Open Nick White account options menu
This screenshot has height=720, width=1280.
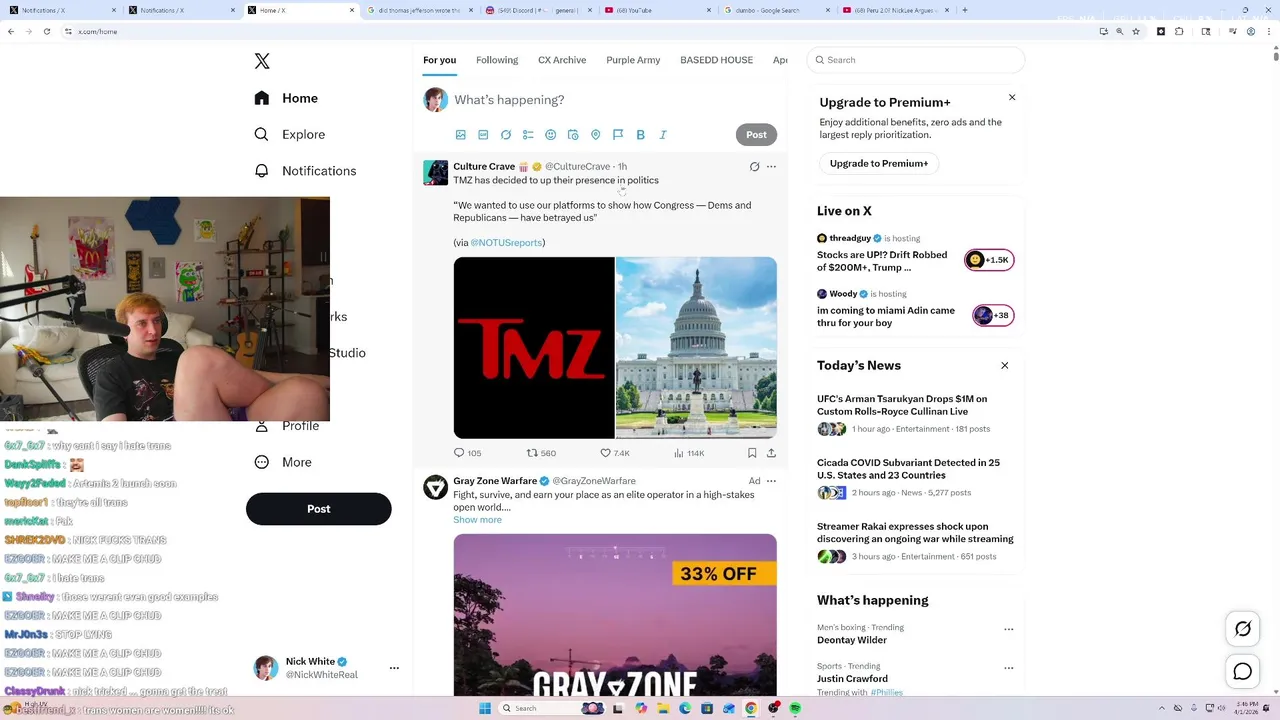pos(394,668)
